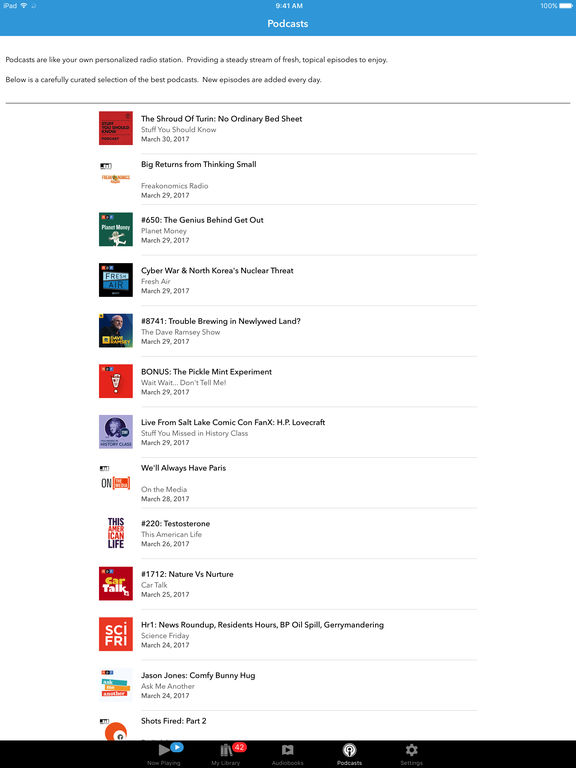This screenshot has height=768, width=576.
Task: Open the Now Playing tab
Action: click(164, 754)
